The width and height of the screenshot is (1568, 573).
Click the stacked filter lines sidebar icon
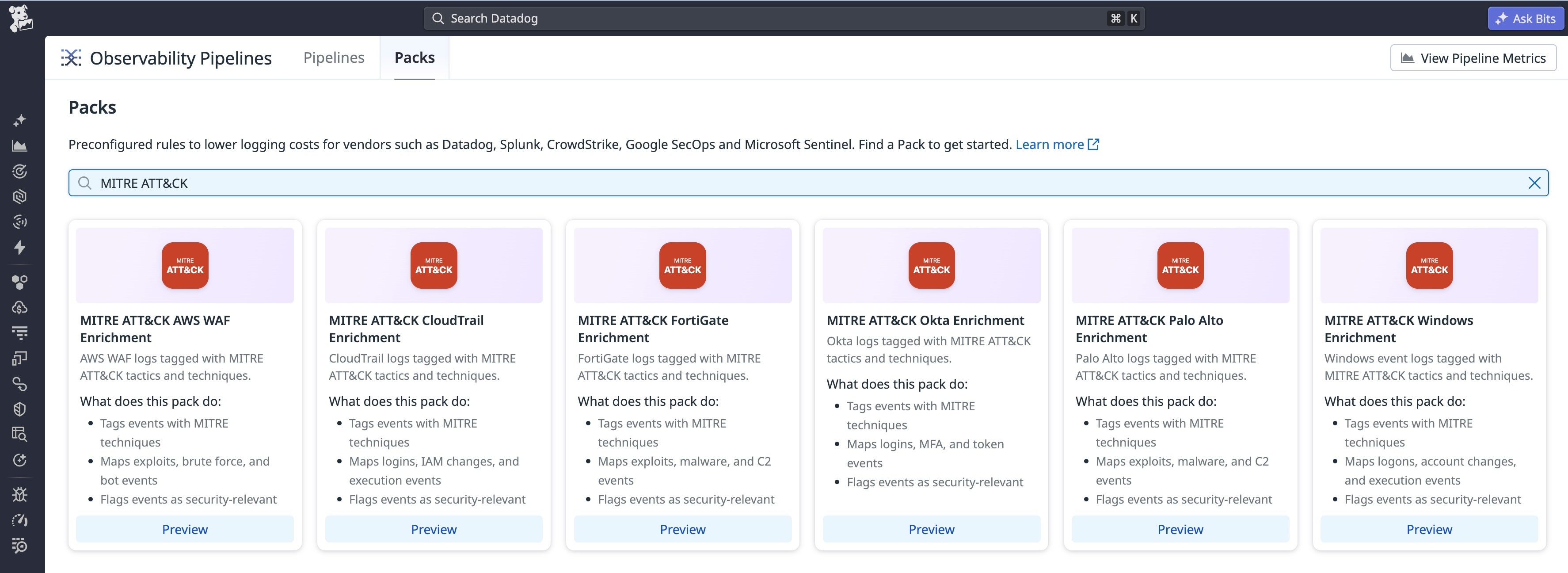pyautogui.click(x=19, y=333)
